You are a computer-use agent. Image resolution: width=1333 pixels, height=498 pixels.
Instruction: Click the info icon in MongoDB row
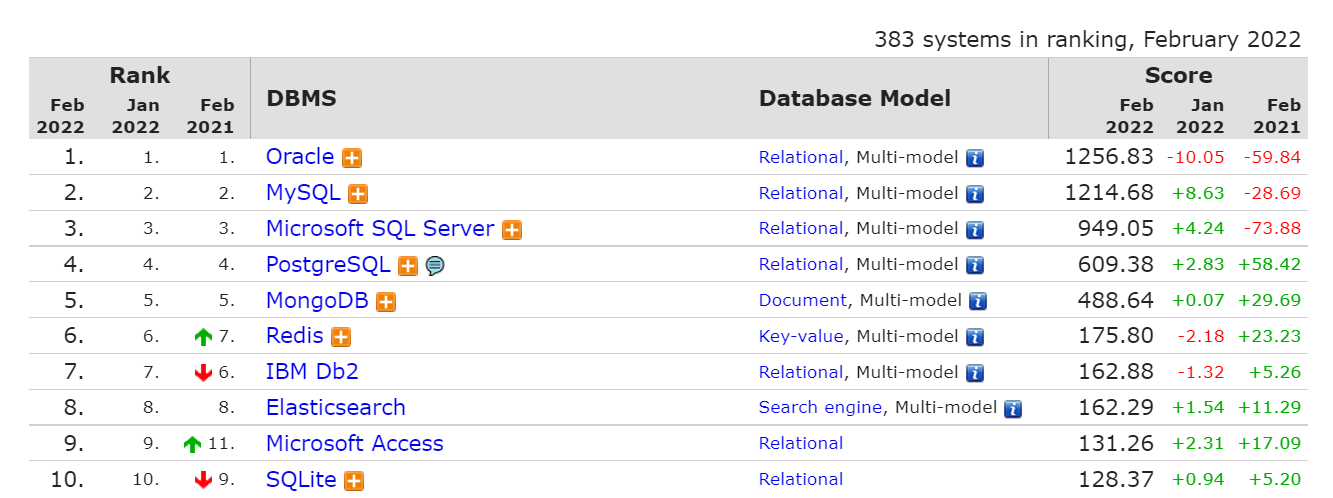[x=978, y=302]
